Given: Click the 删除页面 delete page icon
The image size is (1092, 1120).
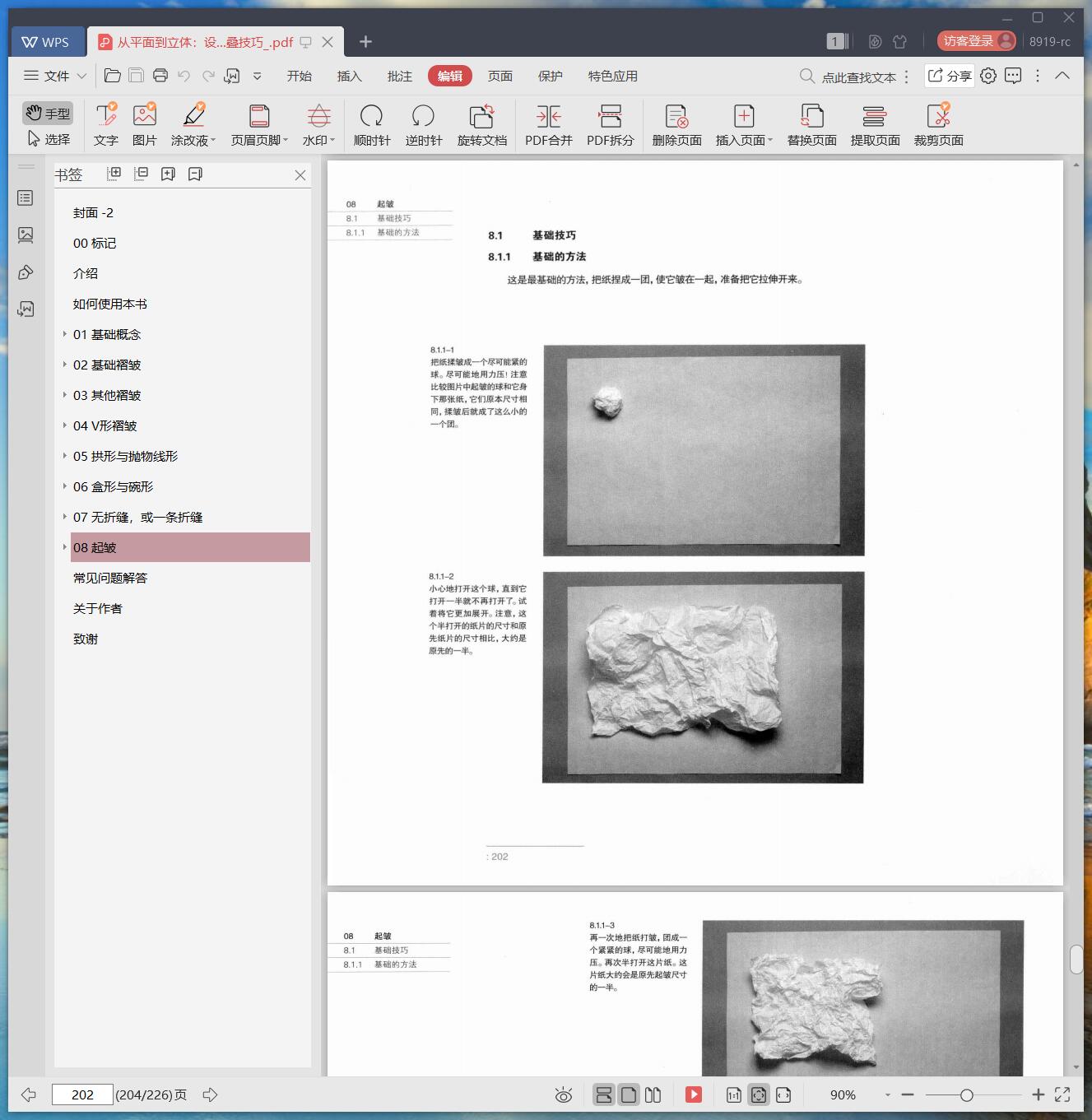Looking at the screenshot, I should pos(676,116).
